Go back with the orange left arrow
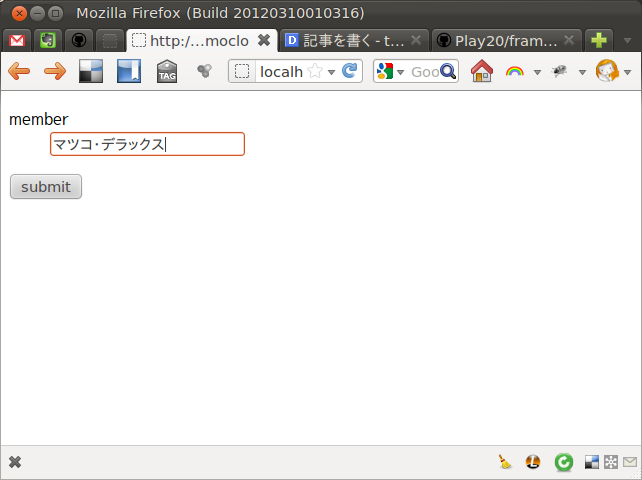The height and width of the screenshot is (480, 642). (19, 71)
